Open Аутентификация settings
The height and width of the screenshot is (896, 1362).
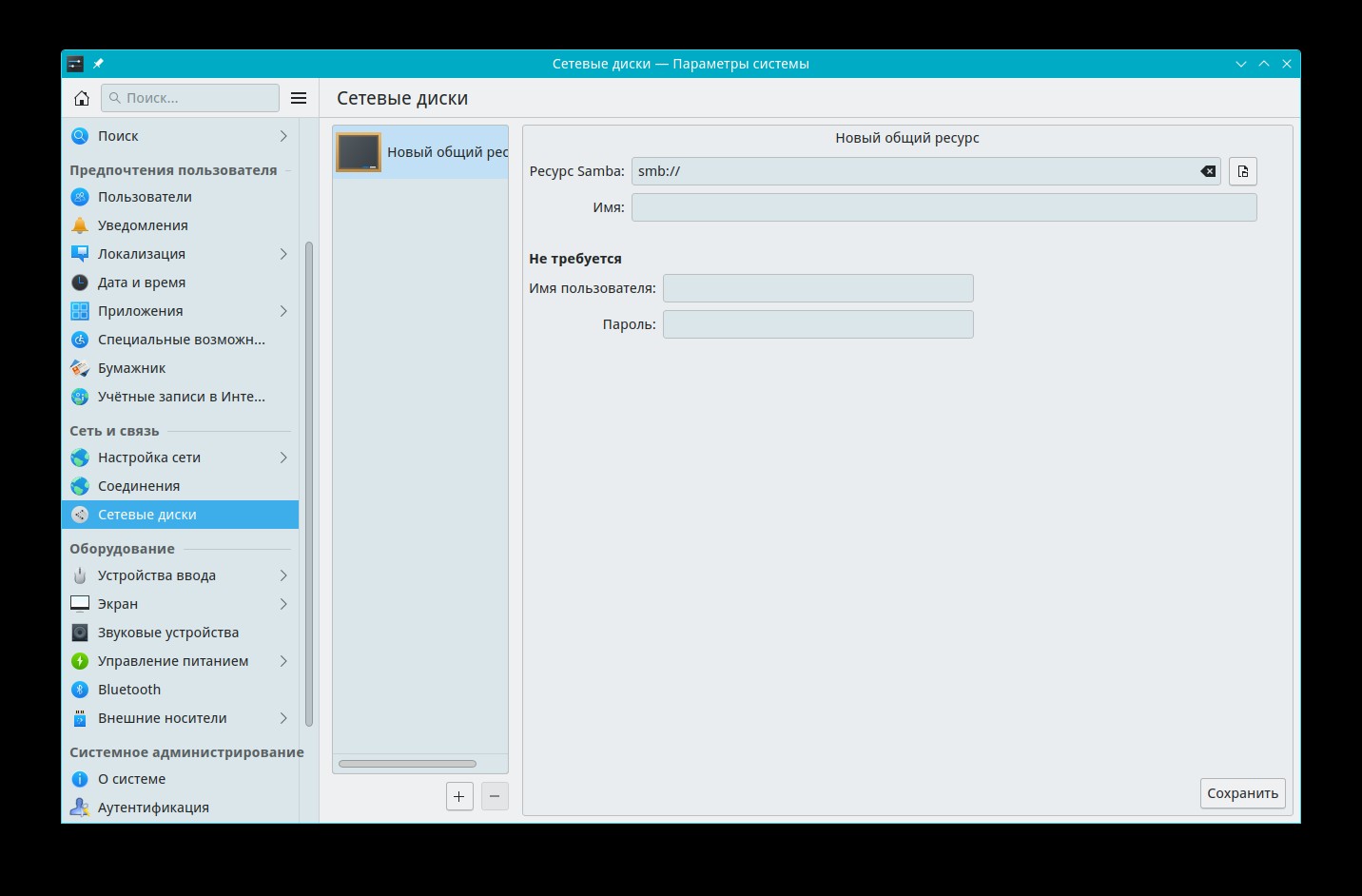pyautogui.click(x=180, y=808)
